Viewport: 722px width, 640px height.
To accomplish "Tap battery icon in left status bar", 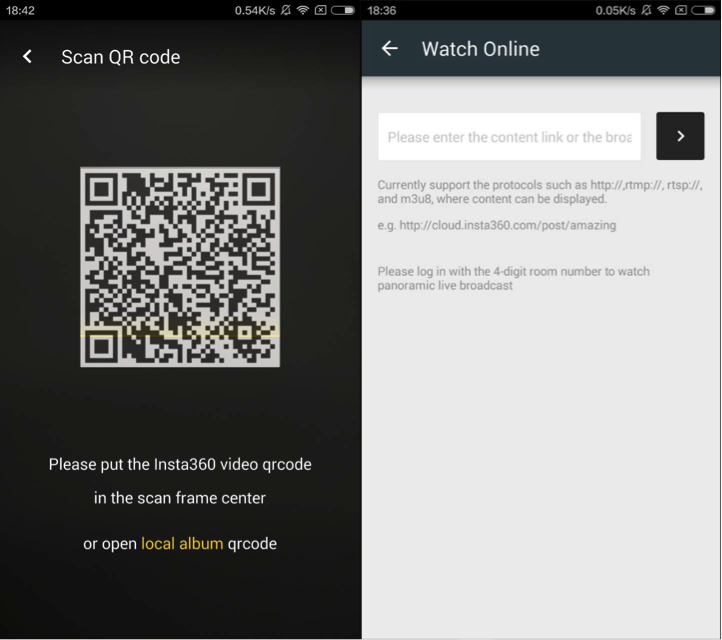I will coord(343,10).
